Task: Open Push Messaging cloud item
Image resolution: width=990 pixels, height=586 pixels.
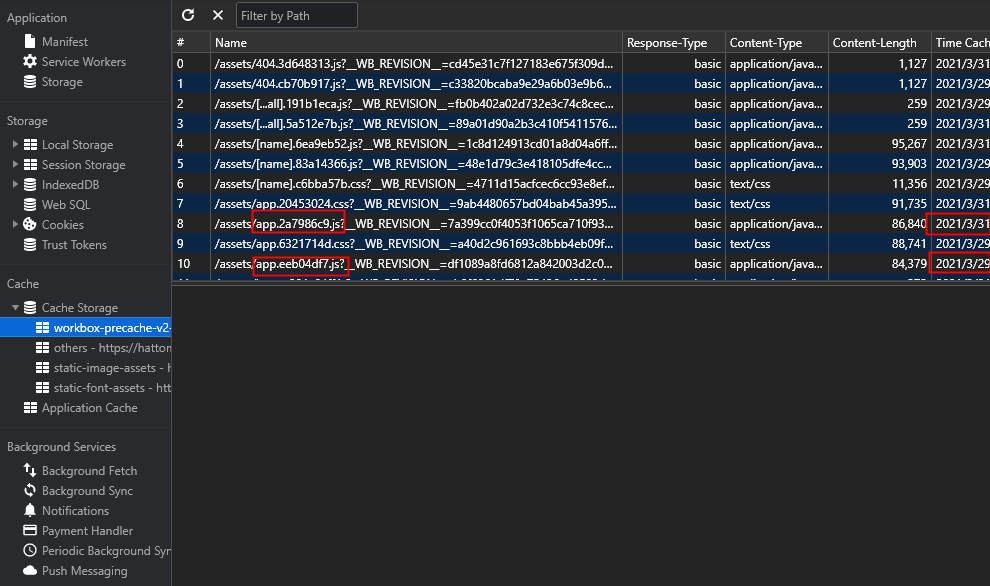Action: coord(84,571)
